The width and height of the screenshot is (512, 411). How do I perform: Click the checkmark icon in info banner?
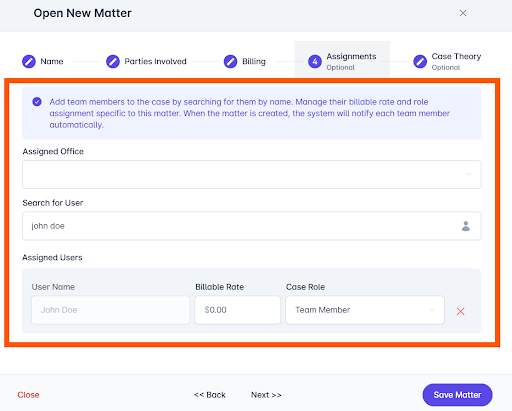tap(37, 102)
